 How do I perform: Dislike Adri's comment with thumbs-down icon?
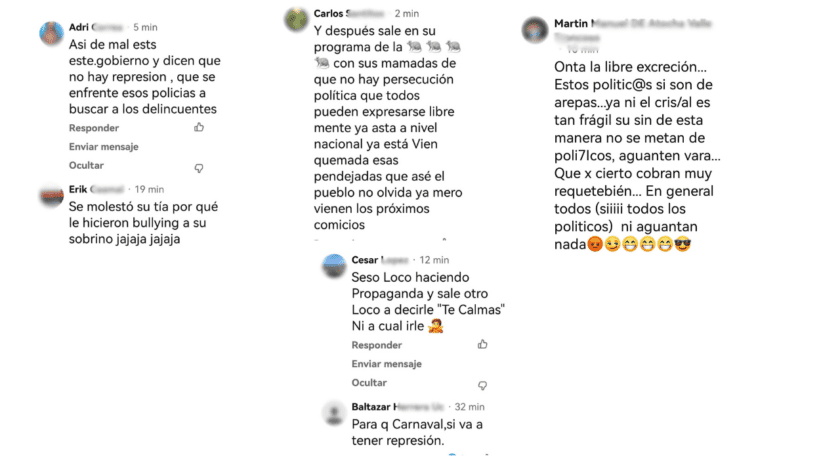point(199,168)
